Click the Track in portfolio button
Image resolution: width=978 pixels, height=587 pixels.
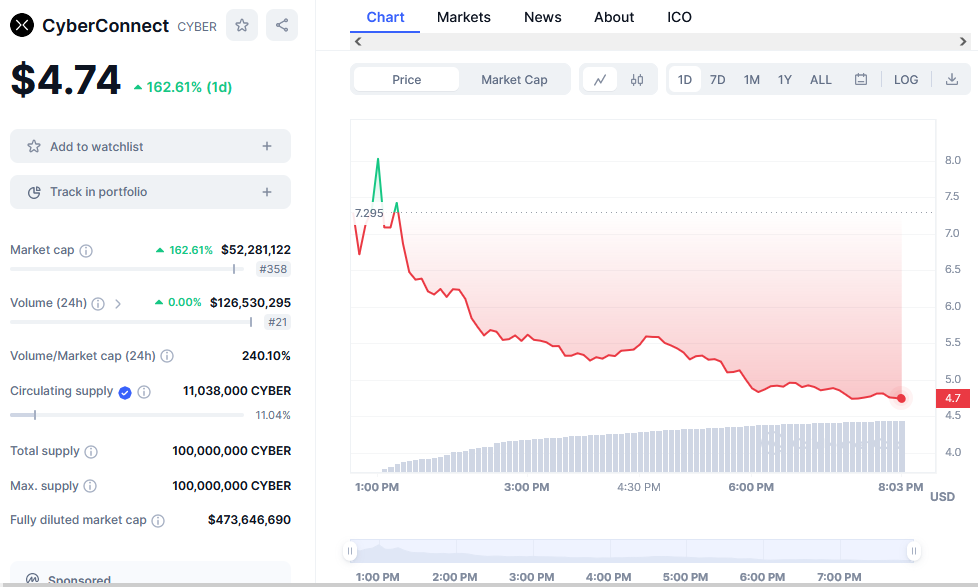[150, 192]
